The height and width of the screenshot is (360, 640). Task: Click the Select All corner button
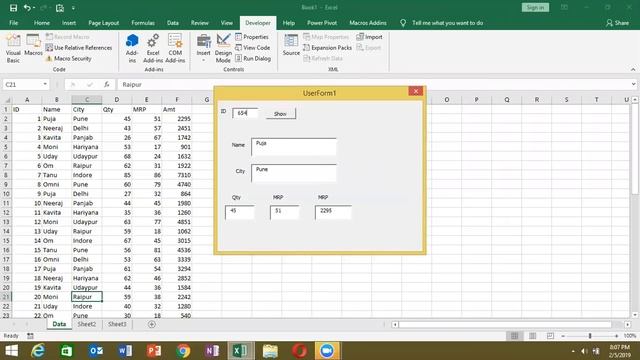pyautogui.click(x=6, y=100)
